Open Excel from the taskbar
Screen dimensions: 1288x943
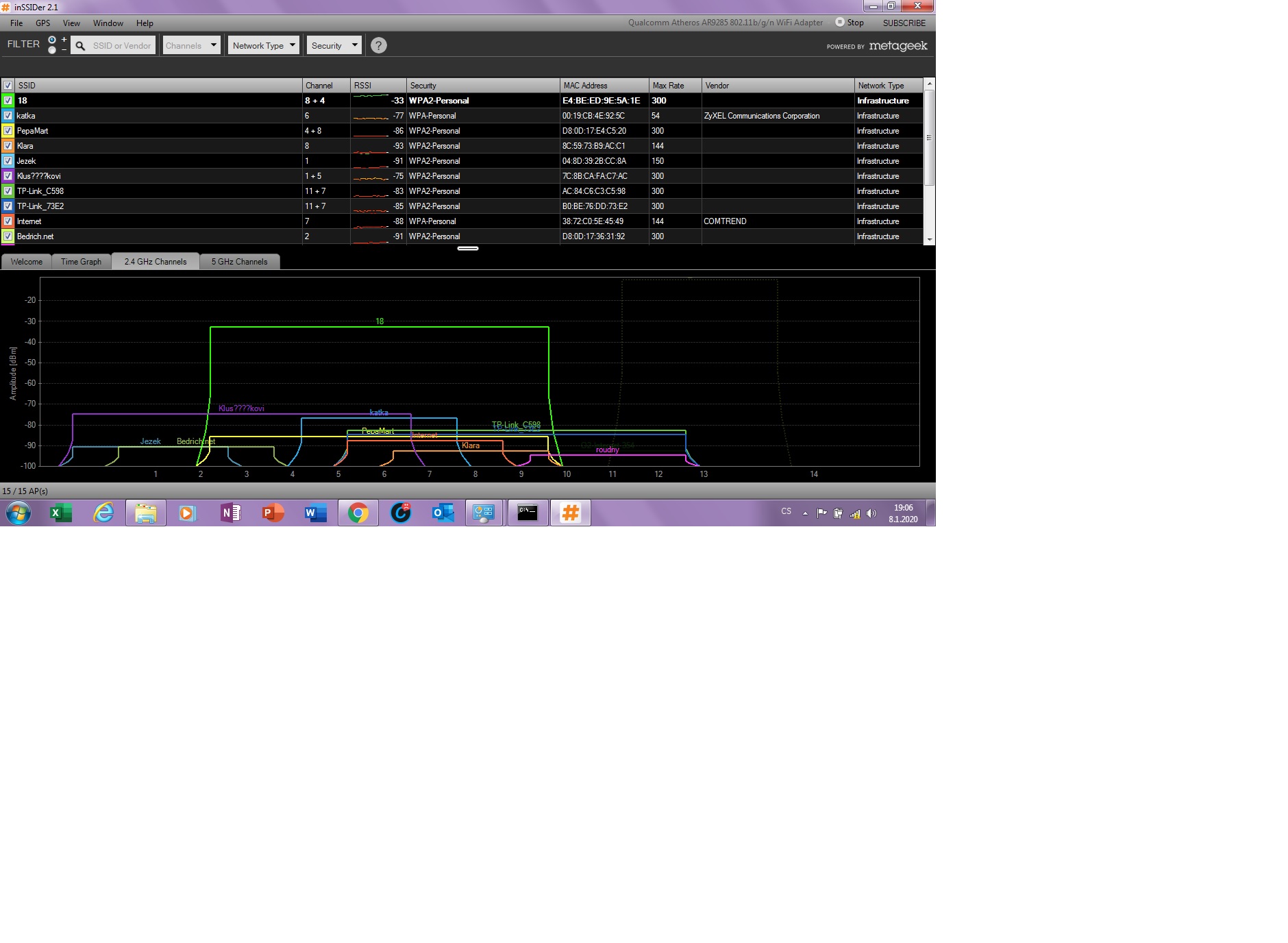point(61,513)
